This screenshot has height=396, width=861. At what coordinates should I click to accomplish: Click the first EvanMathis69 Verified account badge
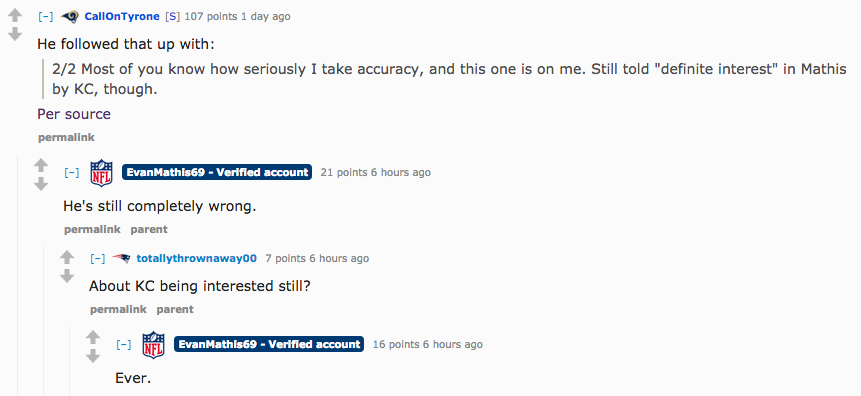tap(217, 172)
